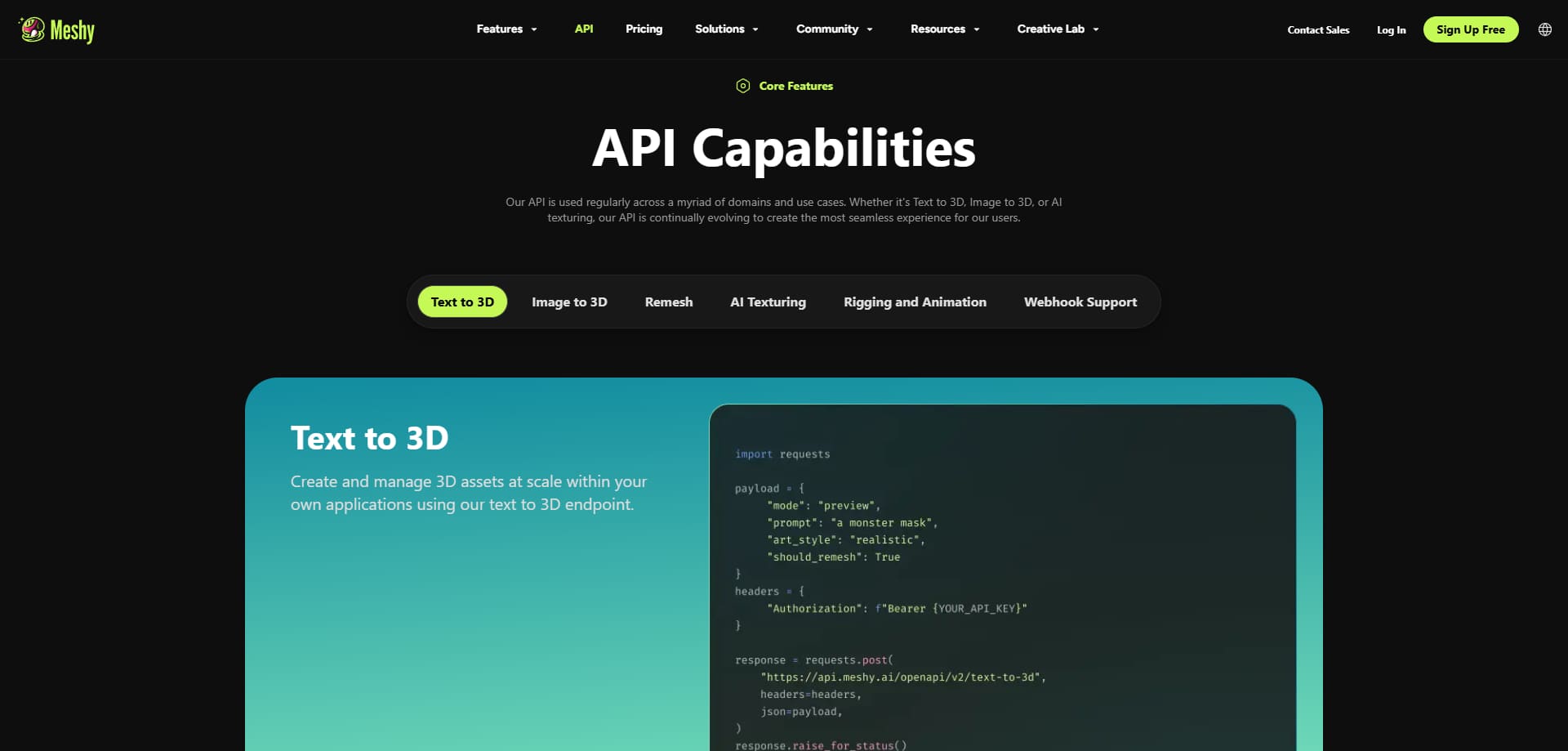Open the API navigation link
This screenshot has height=751, width=1568.
584,29
